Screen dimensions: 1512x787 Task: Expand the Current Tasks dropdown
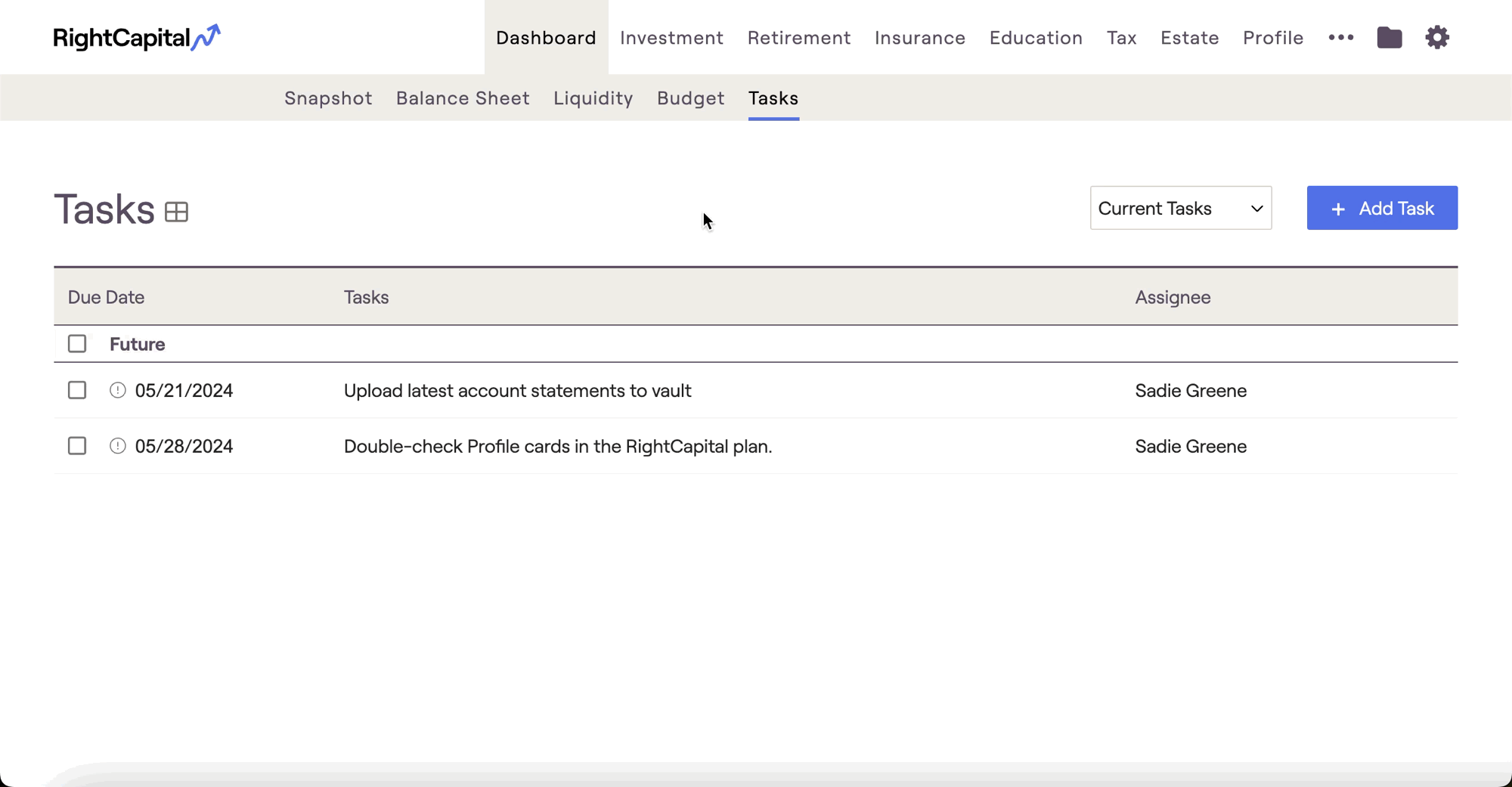click(1180, 208)
